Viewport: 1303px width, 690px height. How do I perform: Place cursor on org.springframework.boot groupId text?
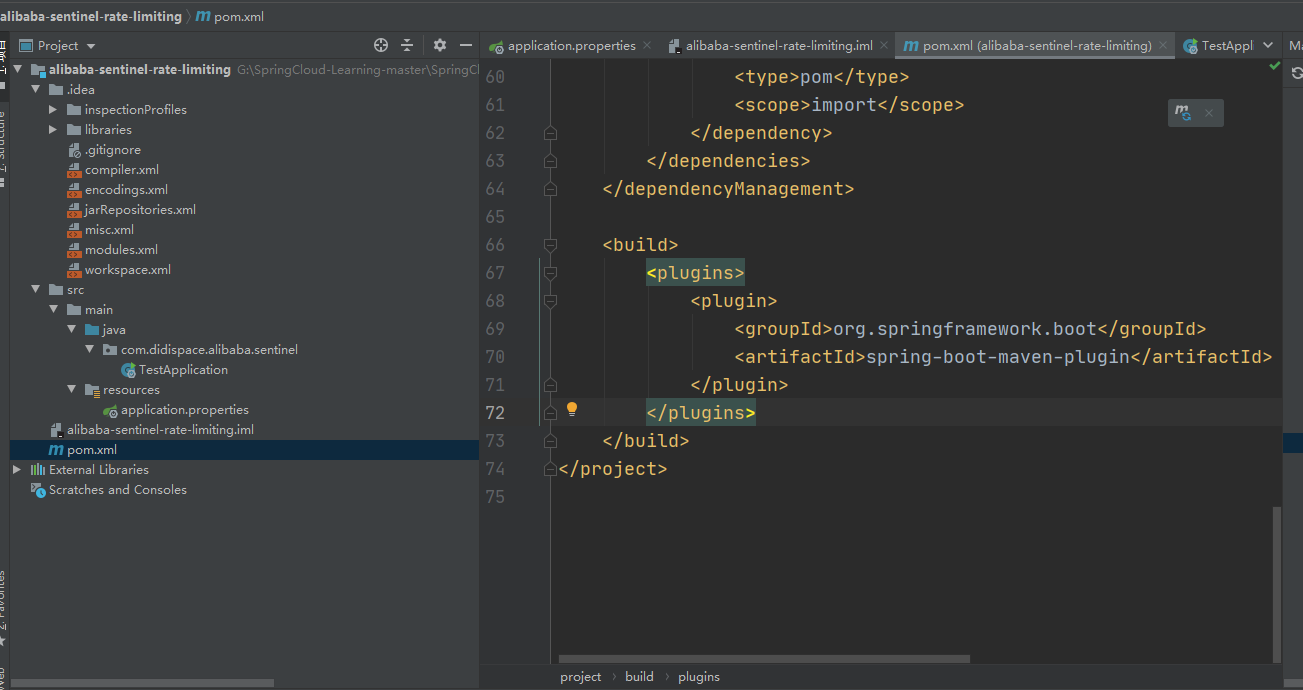tap(964, 329)
